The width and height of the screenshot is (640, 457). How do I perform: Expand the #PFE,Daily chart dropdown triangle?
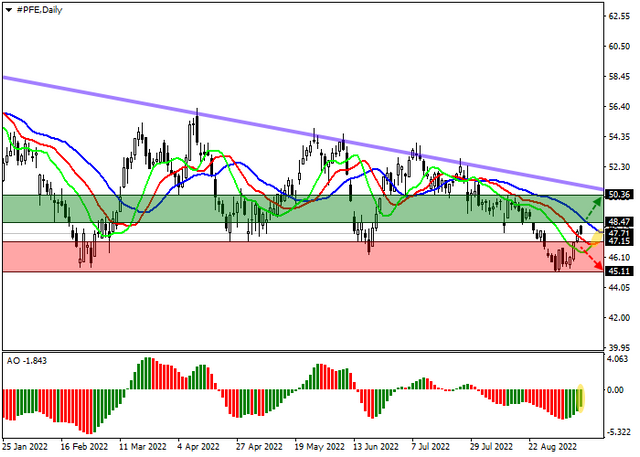tap(9, 10)
